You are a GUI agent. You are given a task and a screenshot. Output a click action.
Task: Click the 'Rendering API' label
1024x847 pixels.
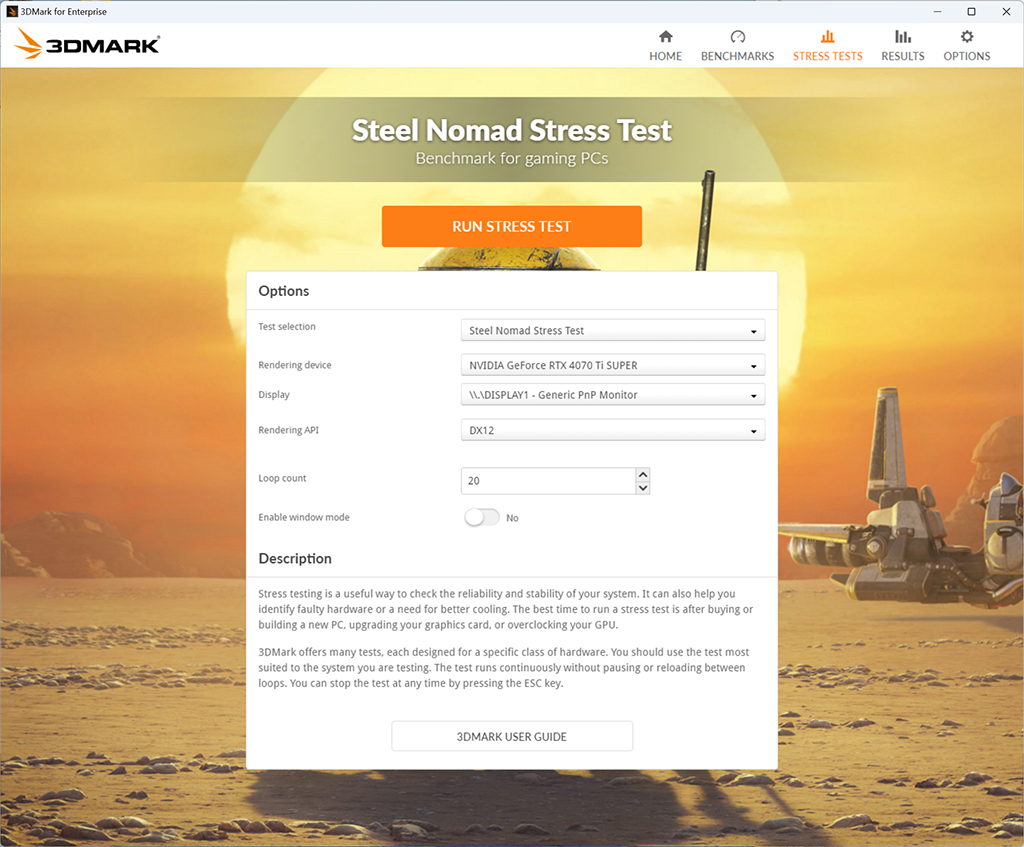coord(288,430)
